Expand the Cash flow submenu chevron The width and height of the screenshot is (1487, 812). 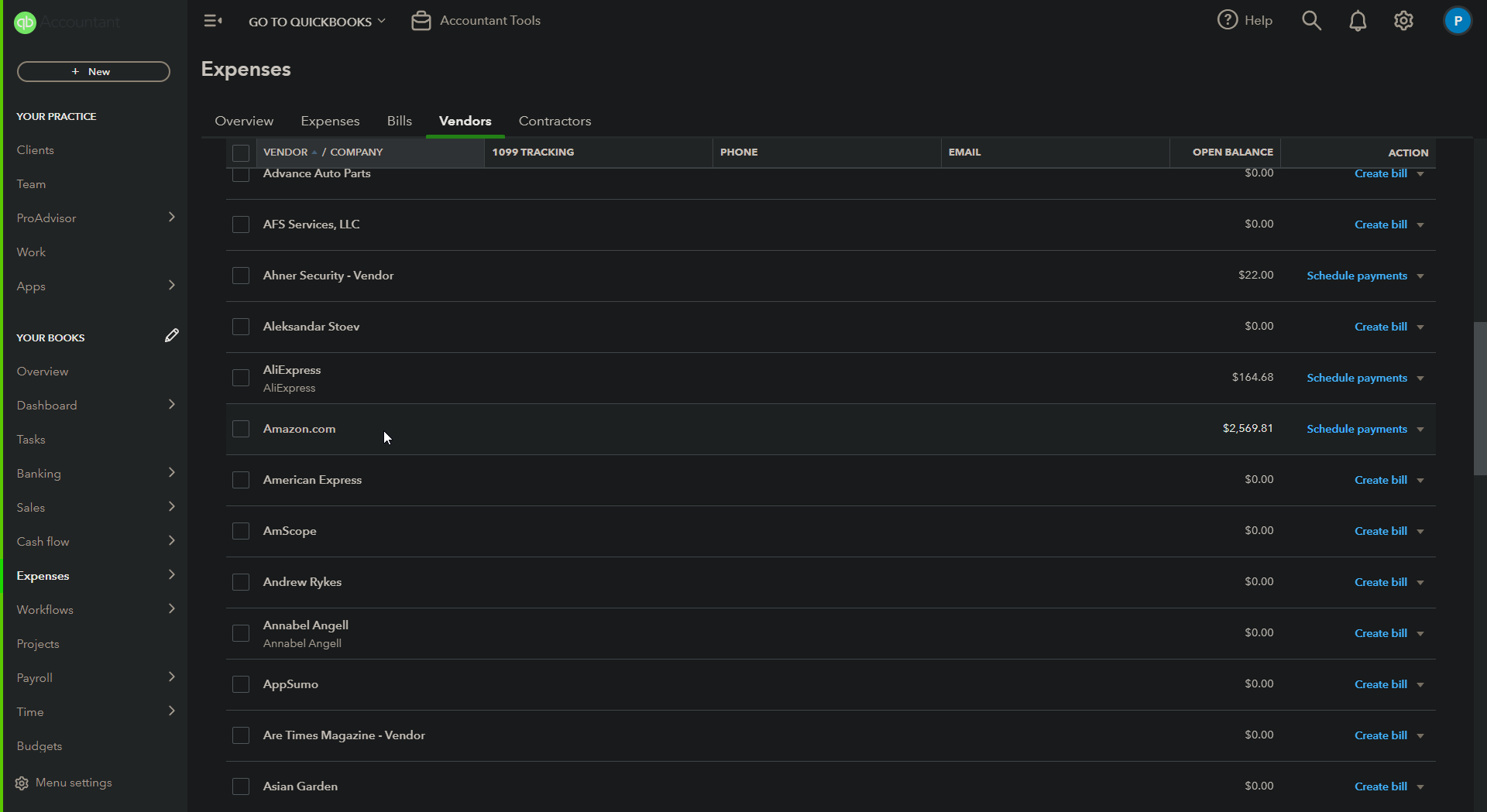172,540
